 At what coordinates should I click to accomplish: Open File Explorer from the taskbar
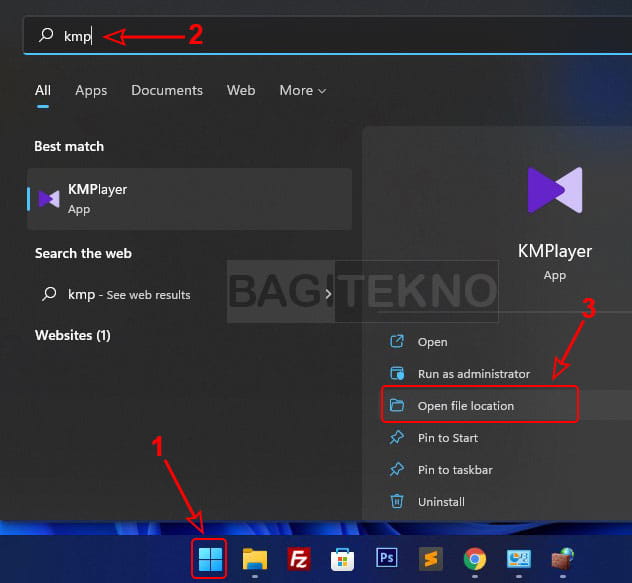tap(254, 559)
